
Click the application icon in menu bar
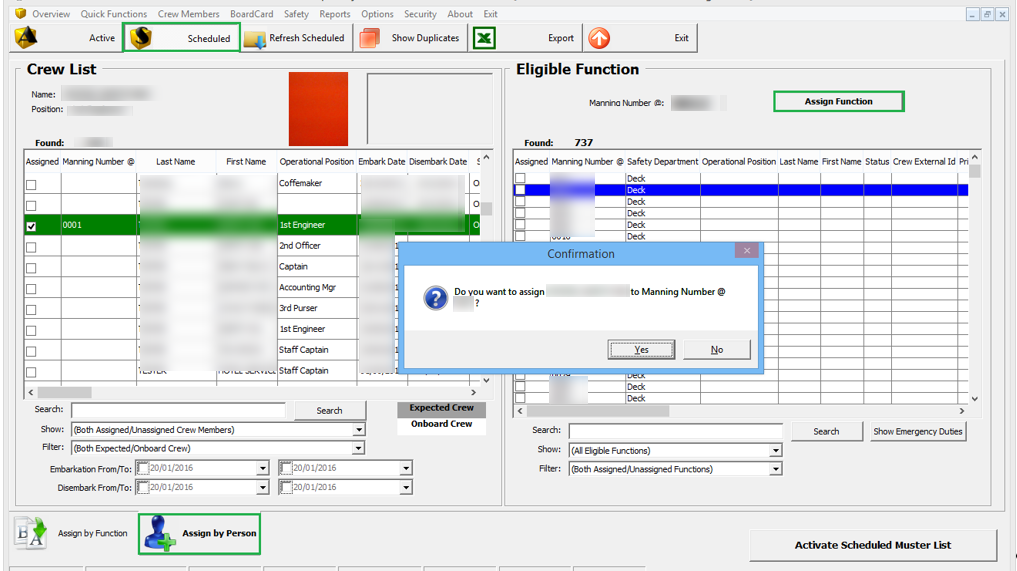click(x=20, y=14)
